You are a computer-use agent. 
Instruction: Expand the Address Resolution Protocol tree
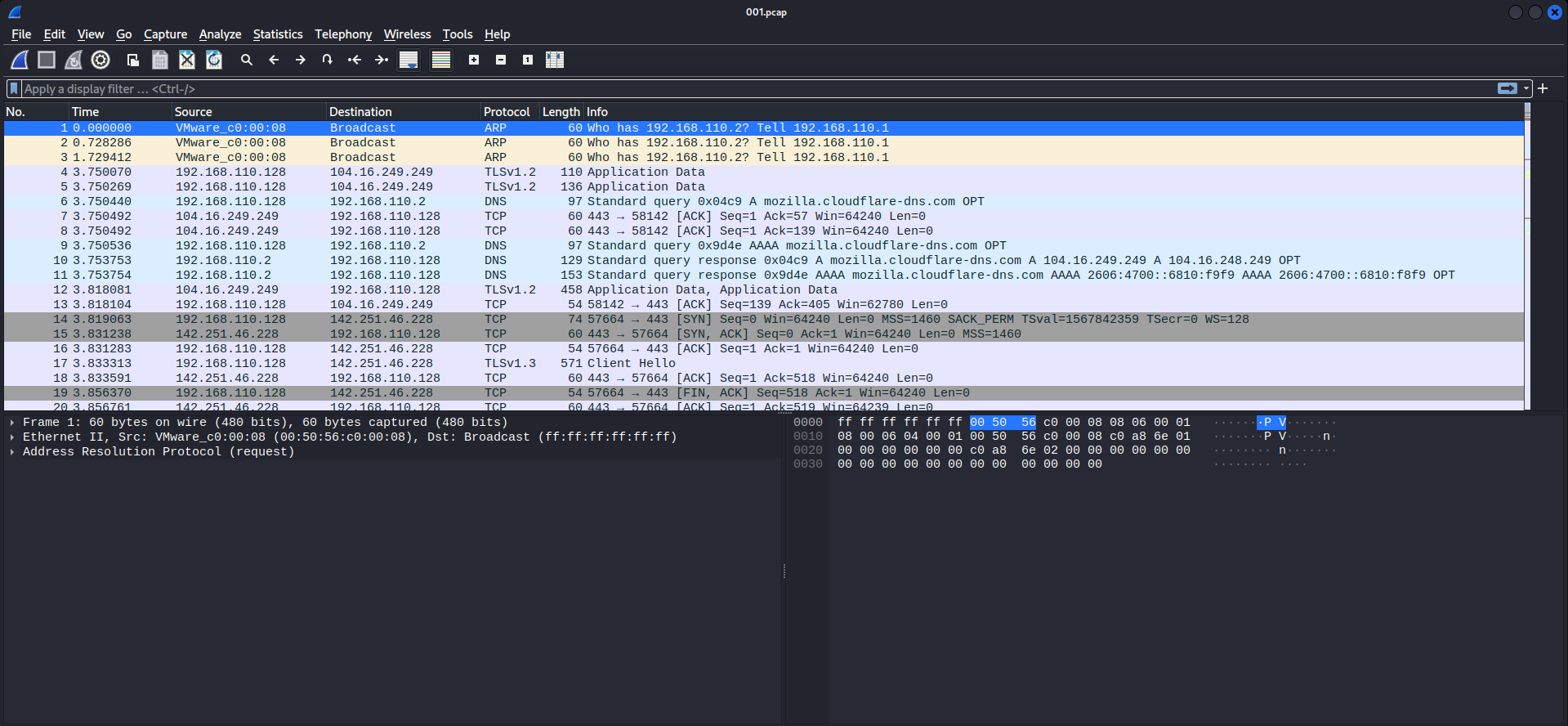[x=12, y=452]
